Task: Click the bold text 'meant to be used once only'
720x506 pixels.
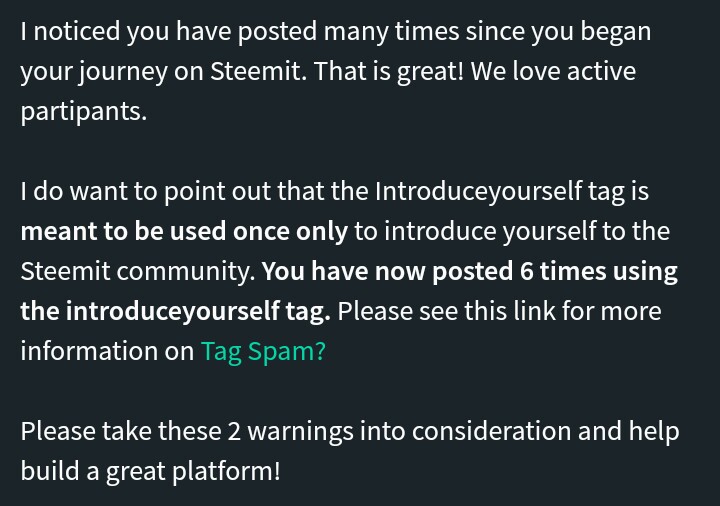Action: pos(184,231)
